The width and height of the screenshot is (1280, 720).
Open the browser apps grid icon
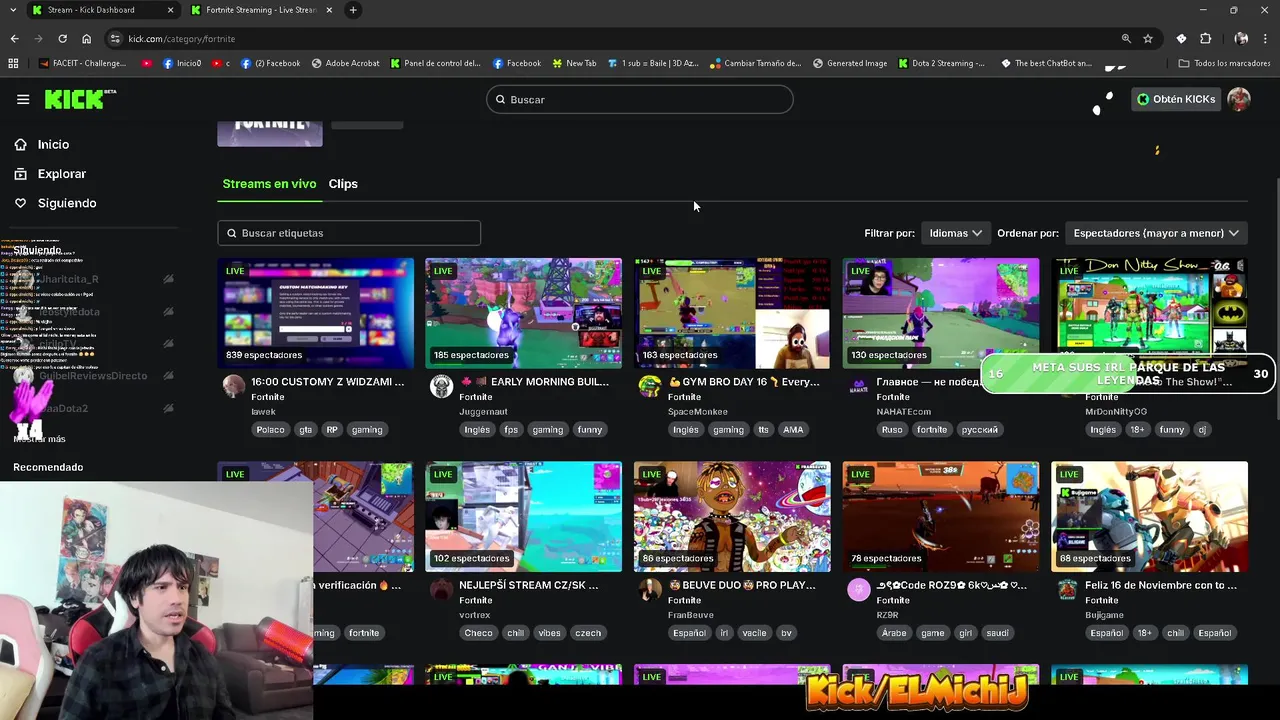(13, 63)
